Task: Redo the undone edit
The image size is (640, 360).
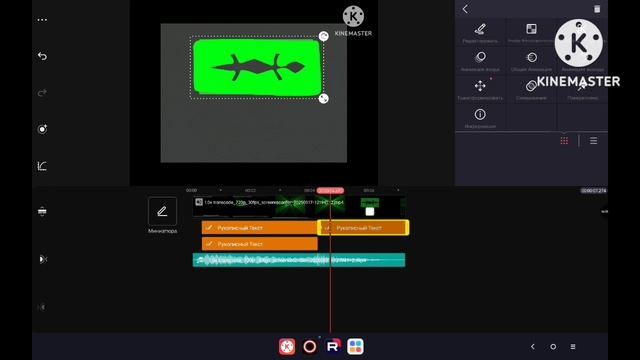Action: (x=42, y=93)
